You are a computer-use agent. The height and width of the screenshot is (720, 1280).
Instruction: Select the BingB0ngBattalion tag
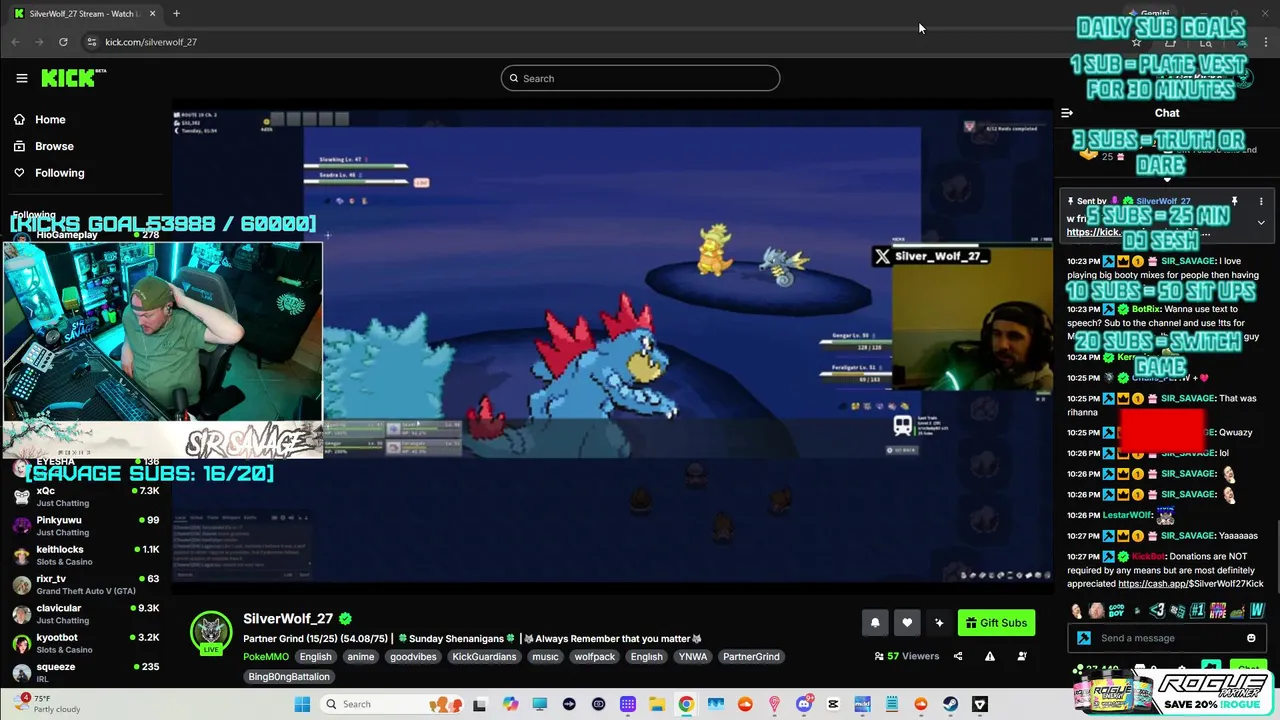point(289,677)
